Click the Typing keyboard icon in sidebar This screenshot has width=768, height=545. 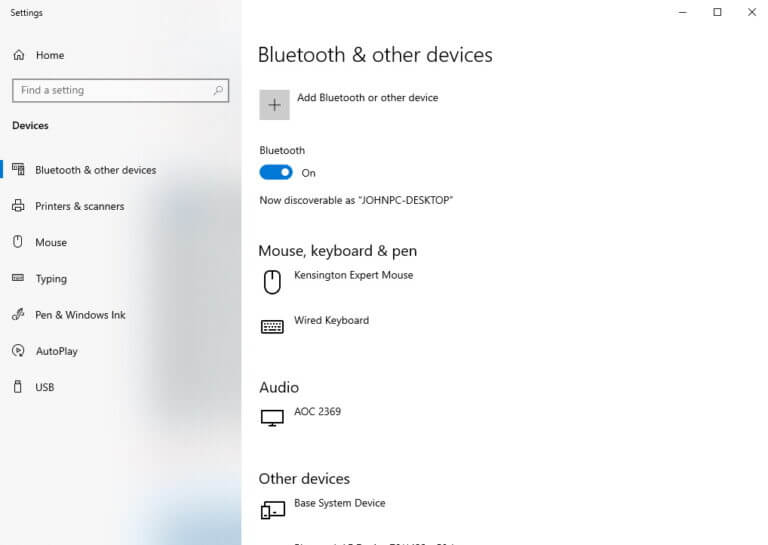click(18, 278)
